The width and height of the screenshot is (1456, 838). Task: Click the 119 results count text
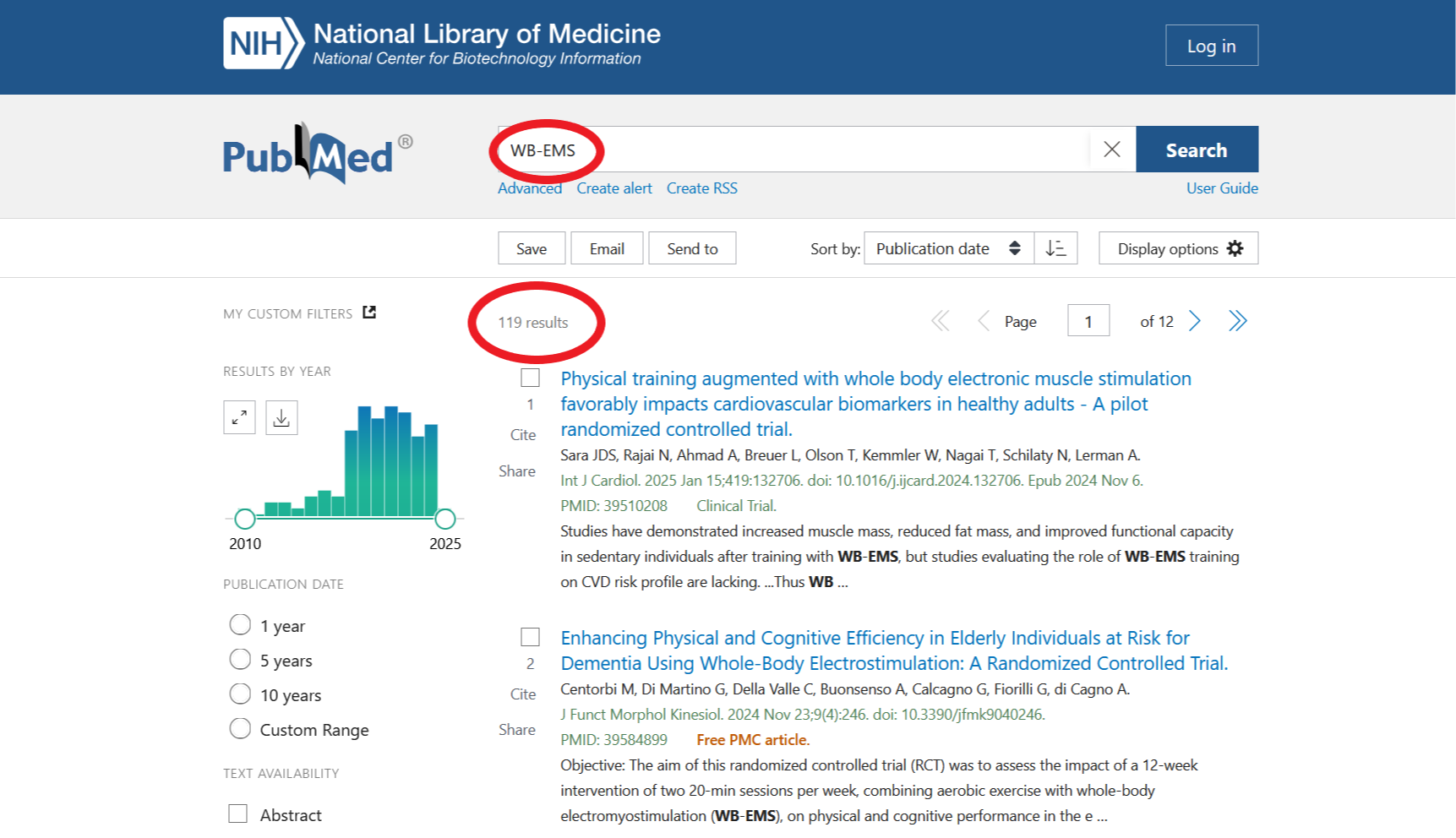[x=533, y=323]
